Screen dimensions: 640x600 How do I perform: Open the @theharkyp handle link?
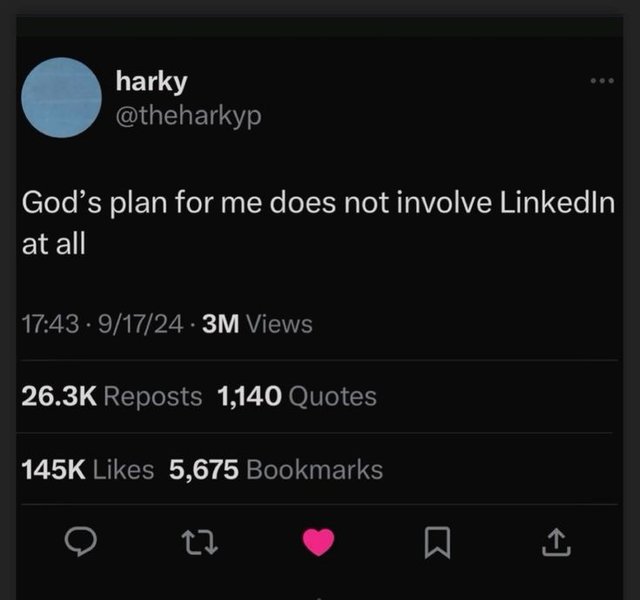coord(189,115)
